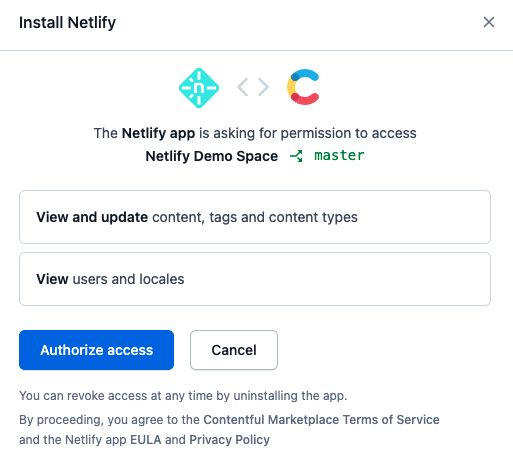The width and height of the screenshot is (513, 461).
Task: Close the Install Netlify dialog
Action: click(x=489, y=22)
